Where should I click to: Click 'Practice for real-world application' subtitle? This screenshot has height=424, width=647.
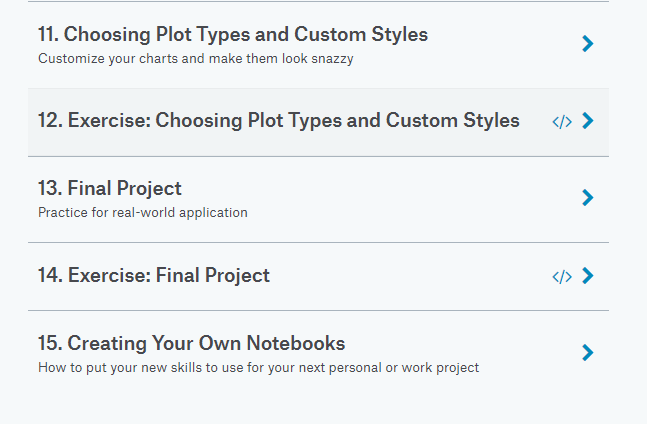142,212
